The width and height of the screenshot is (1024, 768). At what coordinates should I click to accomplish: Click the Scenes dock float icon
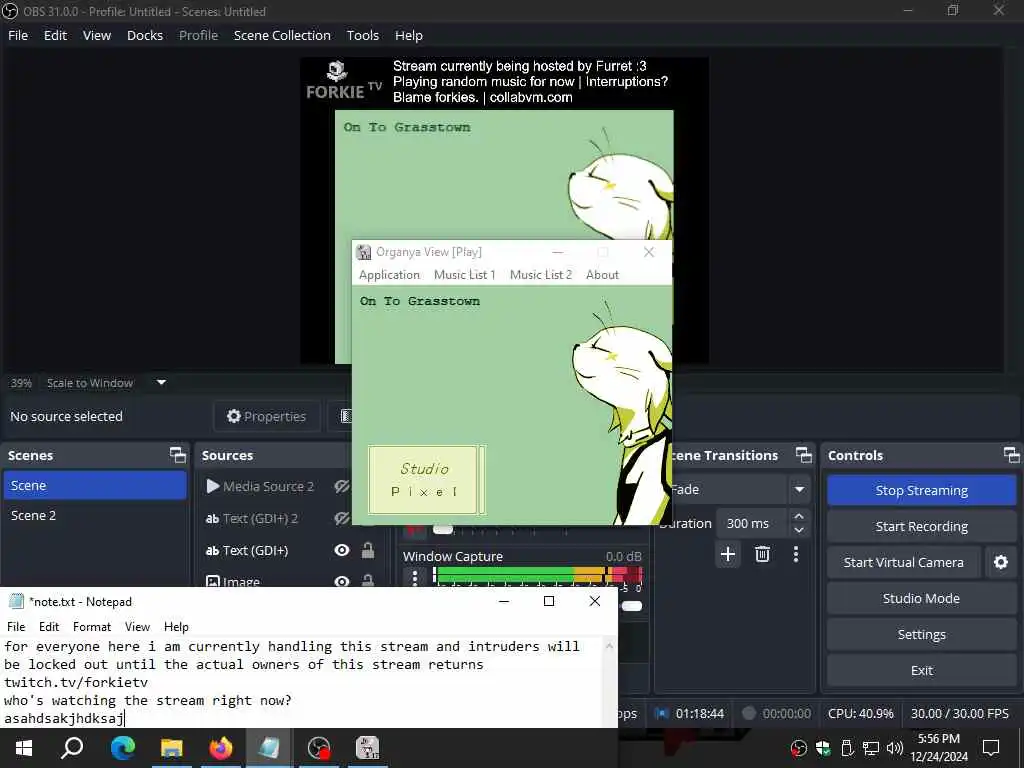point(178,455)
